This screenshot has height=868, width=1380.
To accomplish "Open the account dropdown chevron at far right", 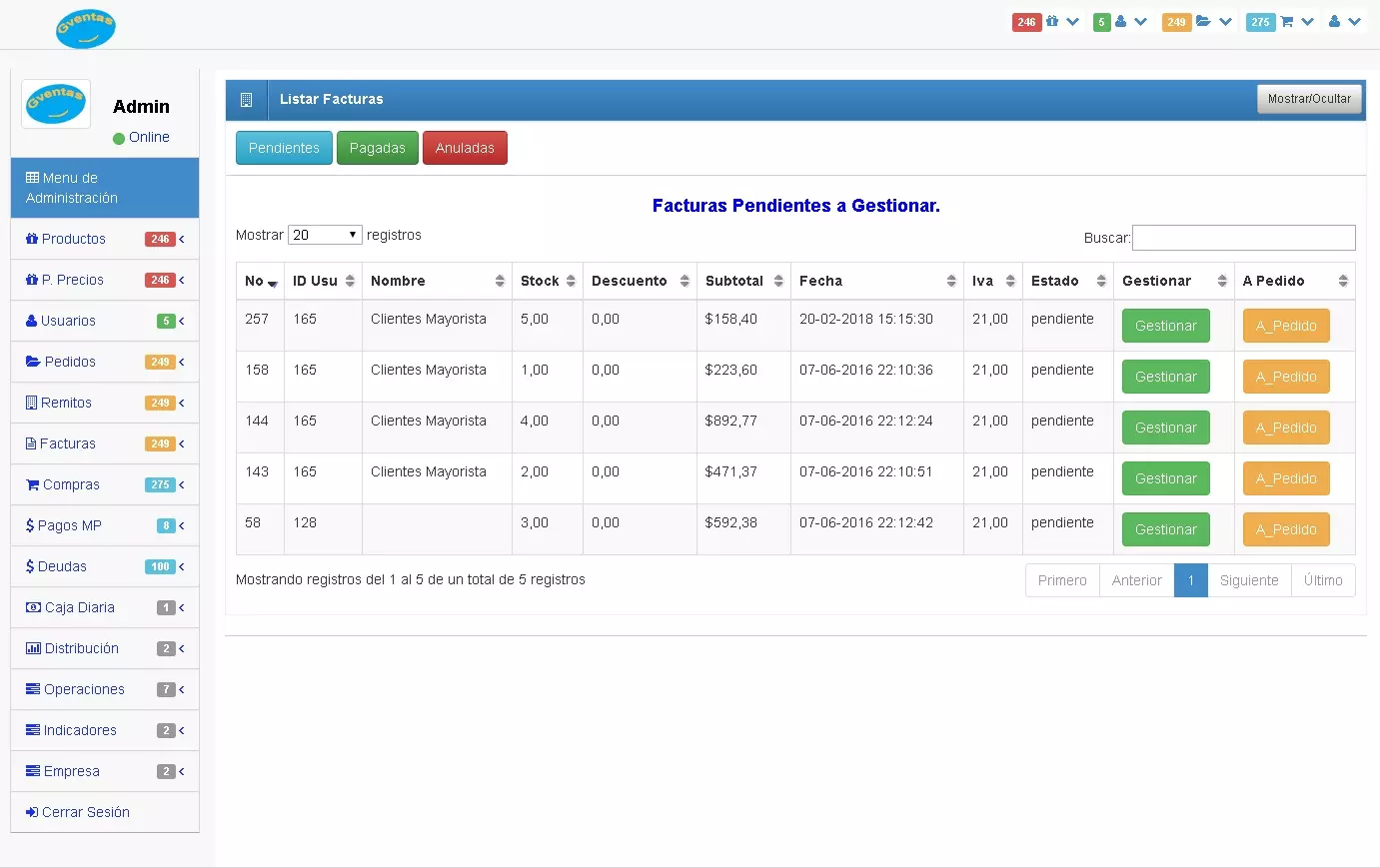I will (1355, 21).
